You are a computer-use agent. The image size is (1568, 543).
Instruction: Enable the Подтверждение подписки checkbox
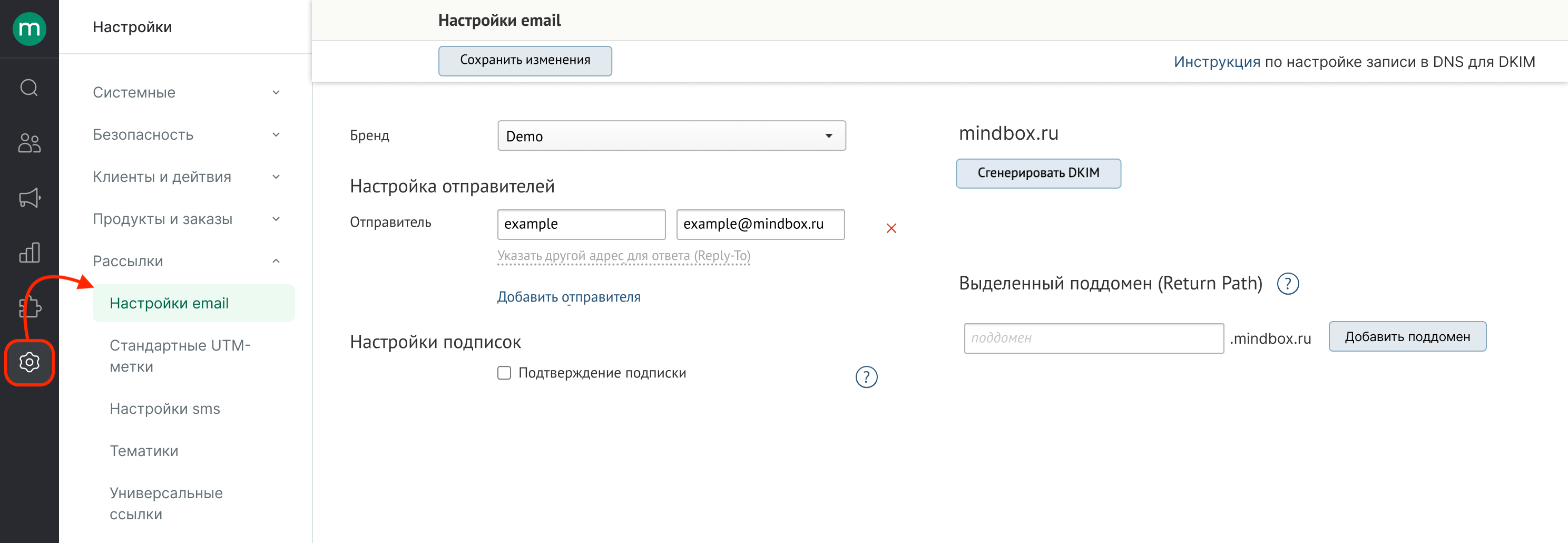(504, 373)
